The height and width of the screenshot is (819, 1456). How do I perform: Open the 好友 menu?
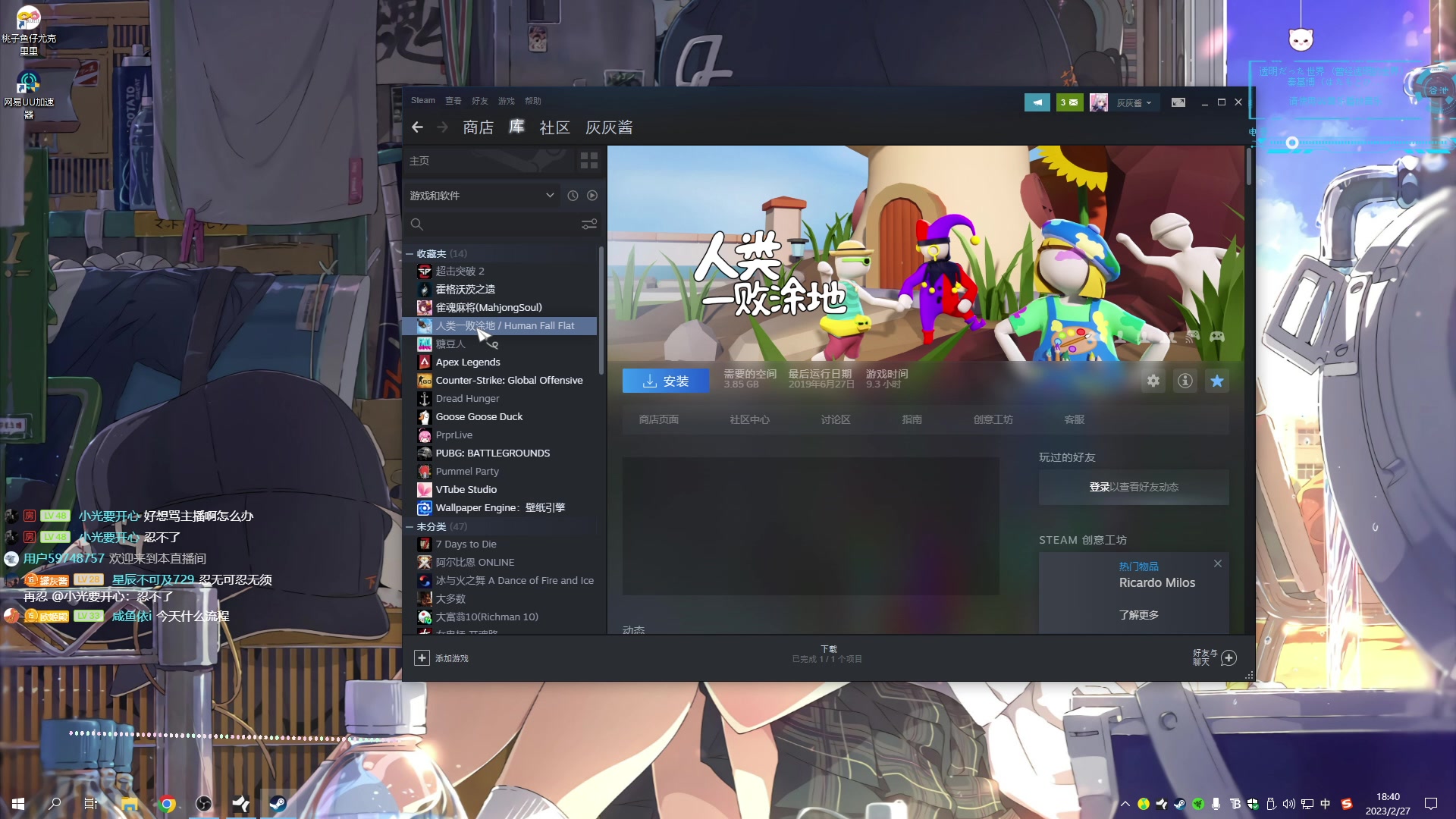click(480, 101)
